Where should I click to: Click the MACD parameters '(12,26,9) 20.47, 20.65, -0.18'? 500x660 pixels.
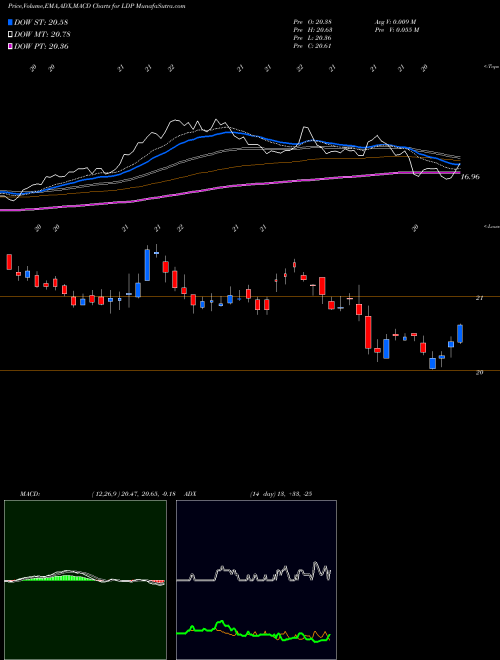(x=133, y=494)
